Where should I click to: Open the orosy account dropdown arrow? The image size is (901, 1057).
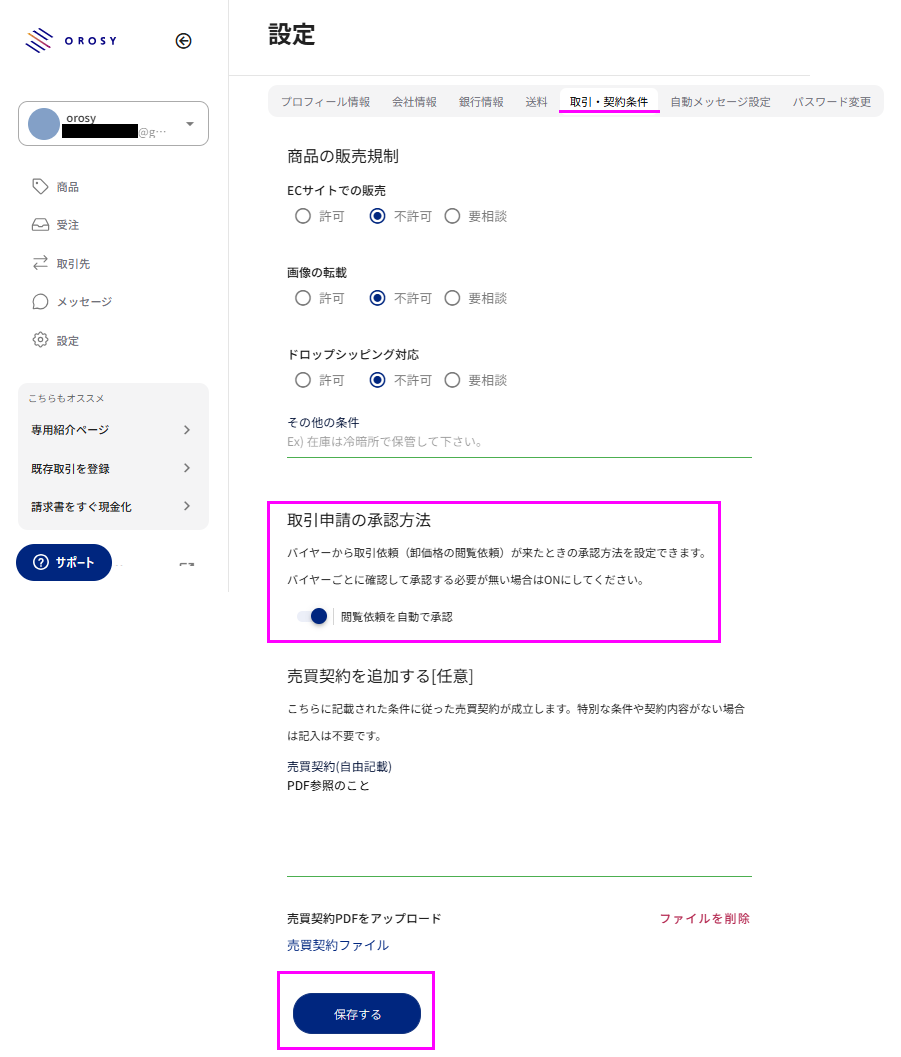point(190,124)
